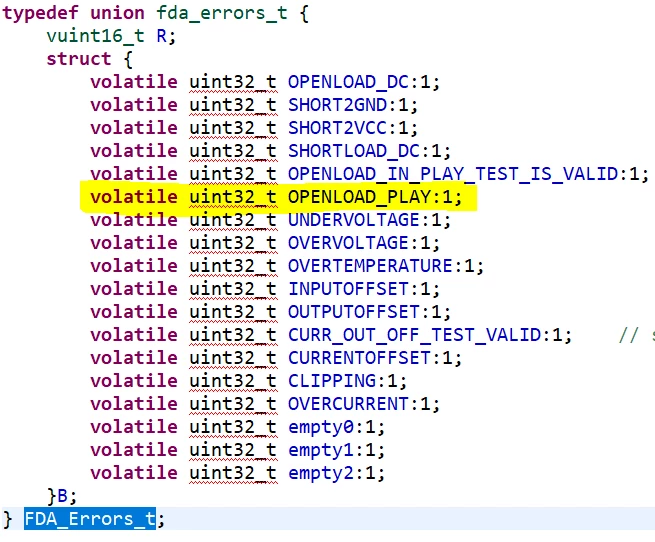Click uint32_t on the CLIPPING line
Screen dimensions: 655x542
click(x=233, y=381)
